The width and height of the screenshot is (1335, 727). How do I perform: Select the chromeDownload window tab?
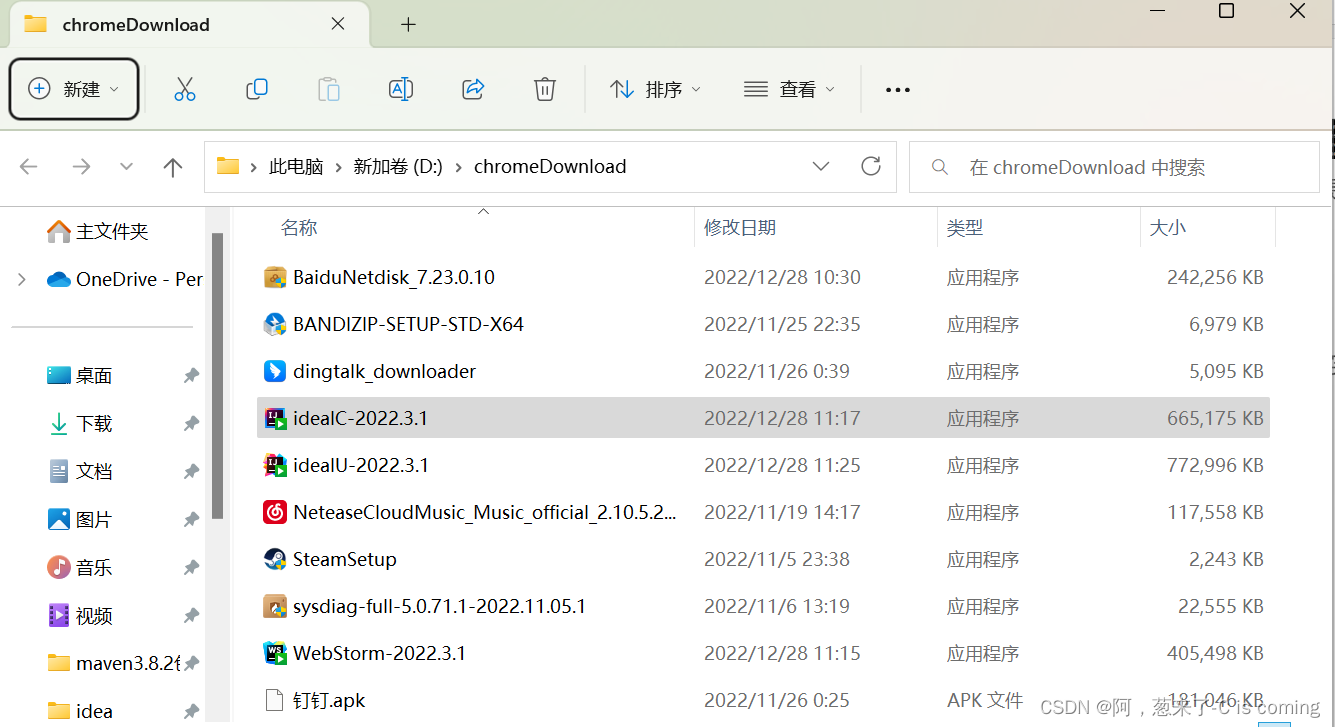click(190, 24)
